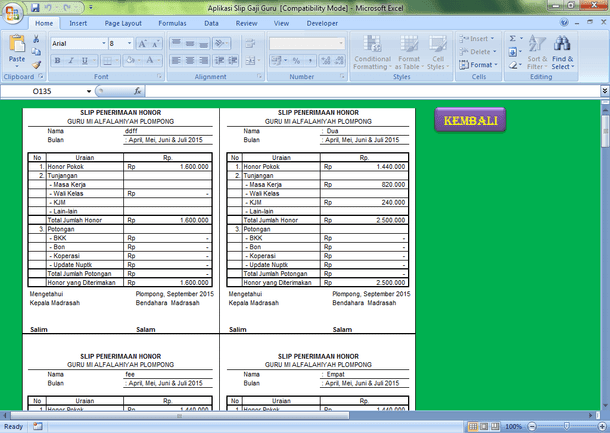Align text right
The height and width of the screenshot is (433, 610).
pos(203,60)
